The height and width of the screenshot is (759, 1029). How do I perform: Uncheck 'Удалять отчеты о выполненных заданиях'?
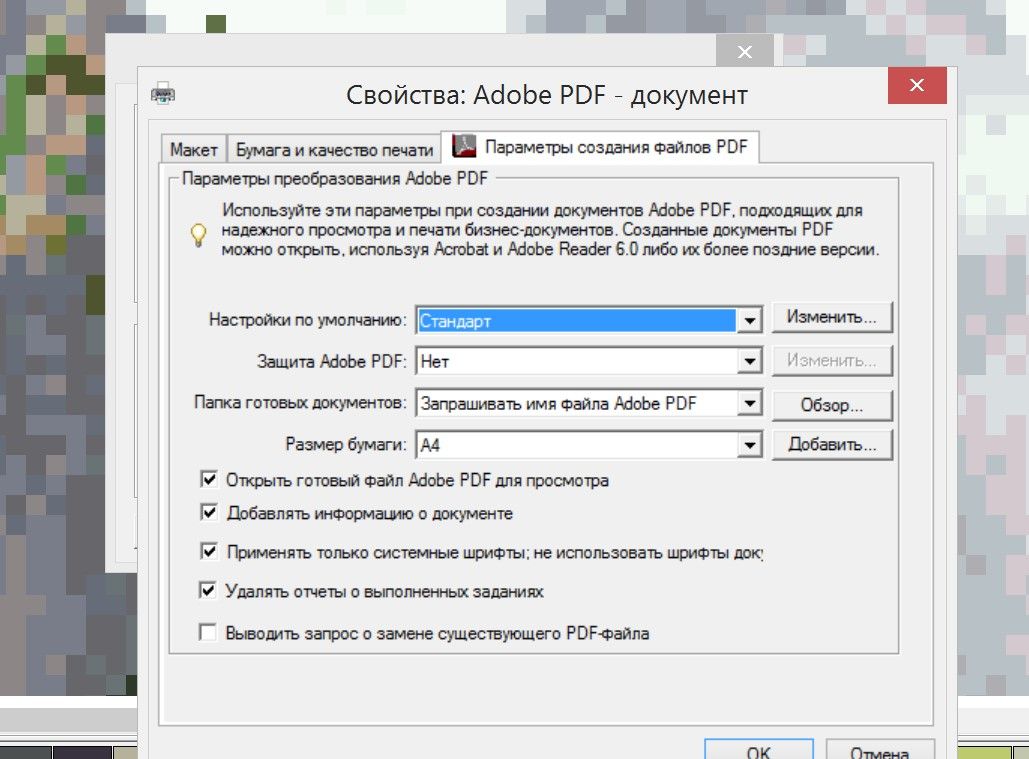pyautogui.click(x=209, y=591)
